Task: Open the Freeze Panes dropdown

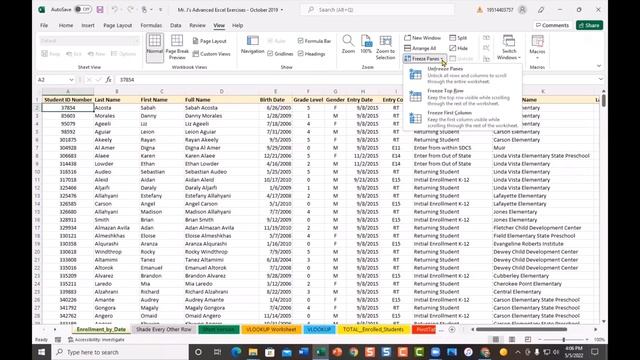Action: click(x=425, y=59)
